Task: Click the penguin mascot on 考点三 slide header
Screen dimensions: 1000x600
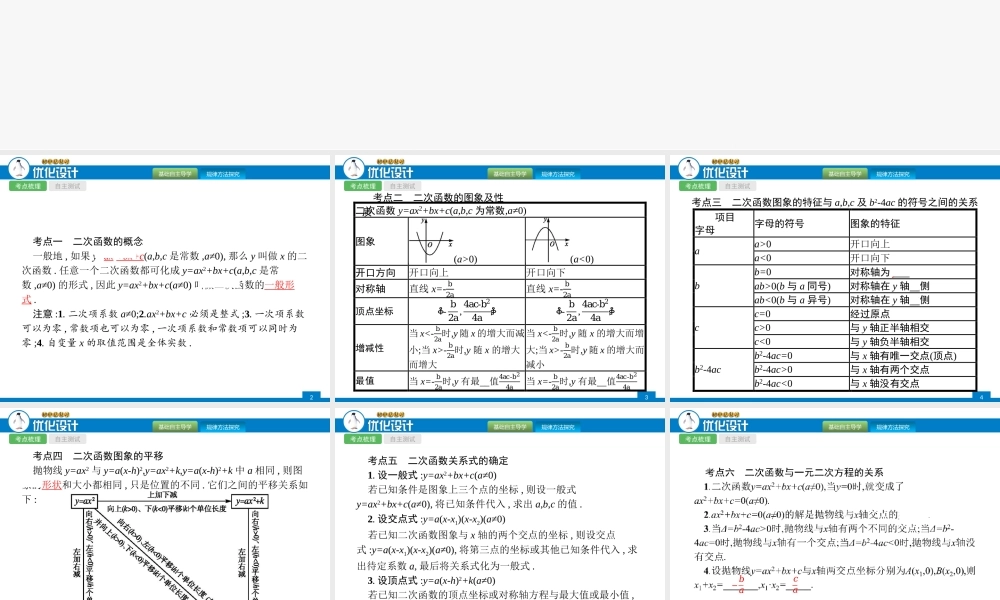Action: [687, 168]
